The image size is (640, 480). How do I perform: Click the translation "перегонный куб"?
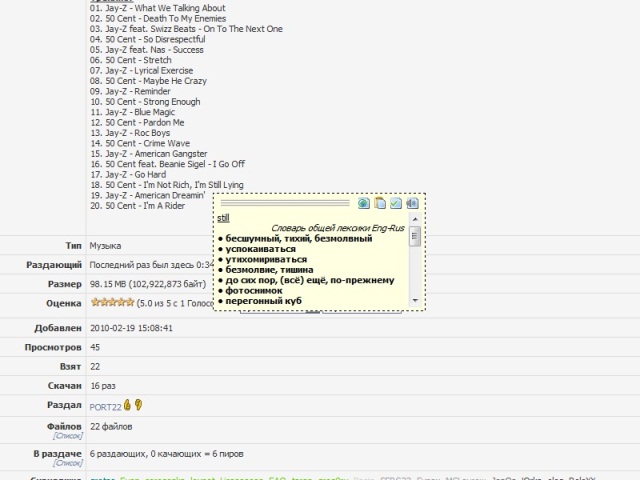(264, 301)
